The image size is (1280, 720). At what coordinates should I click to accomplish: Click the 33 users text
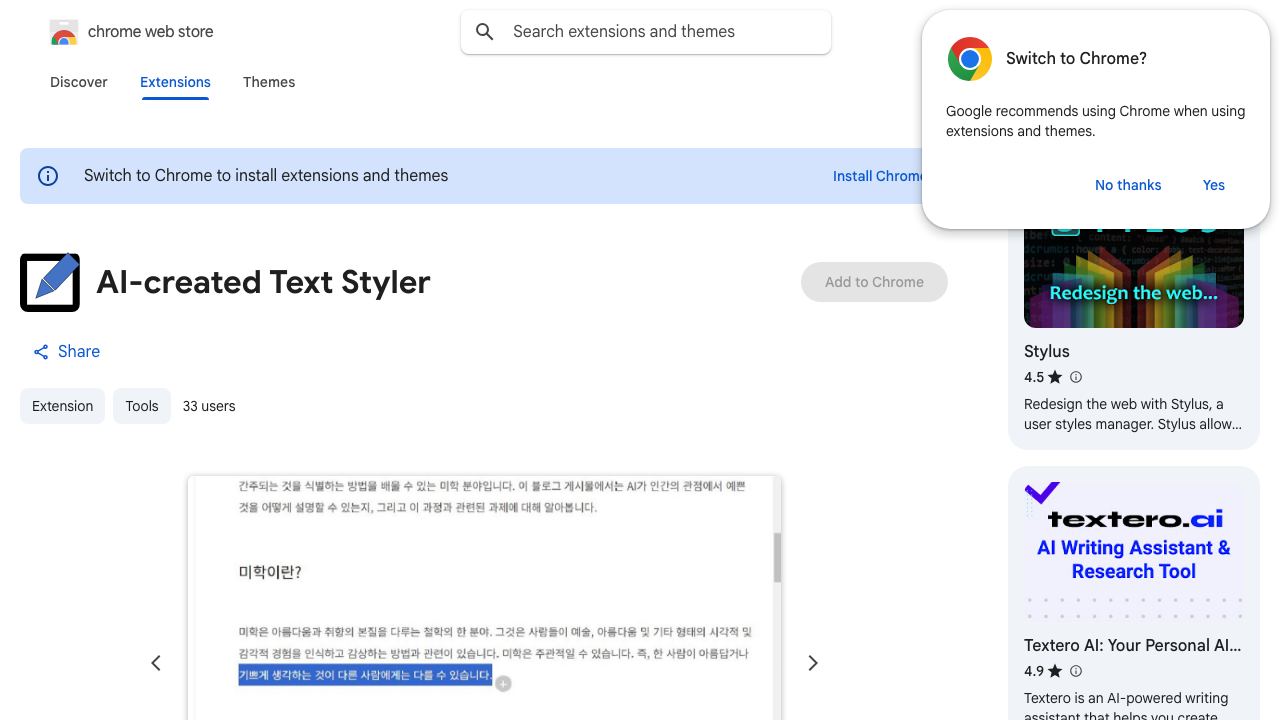pyautogui.click(x=209, y=406)
